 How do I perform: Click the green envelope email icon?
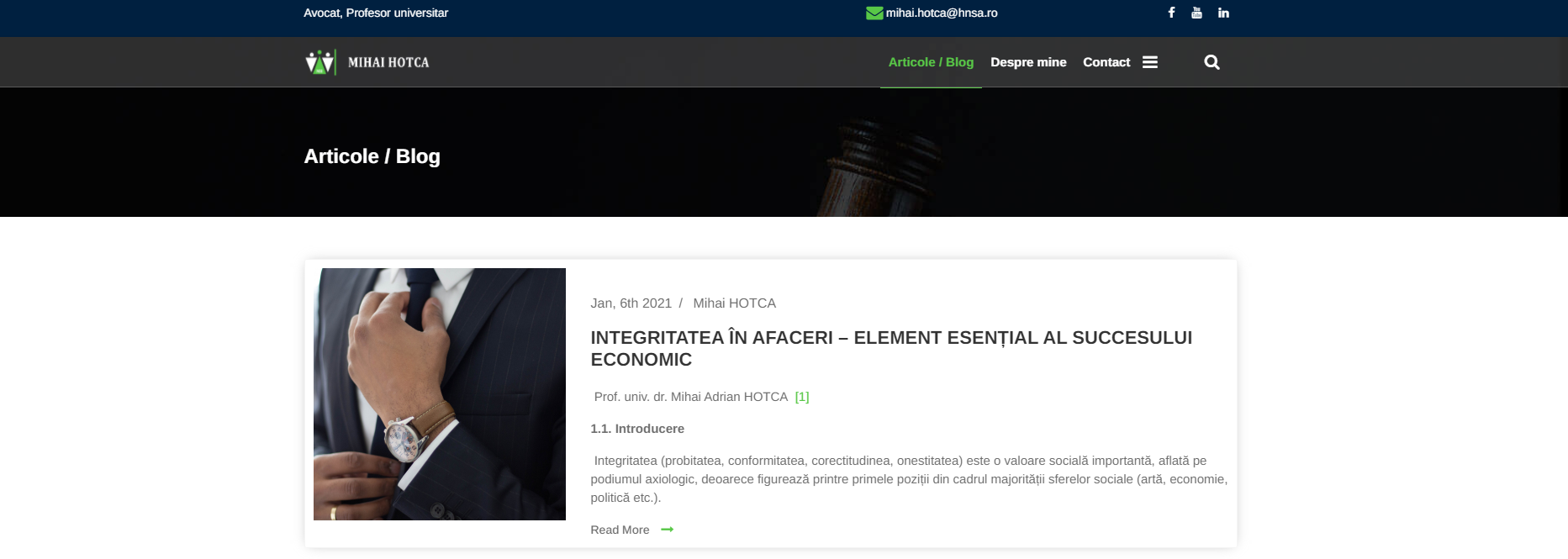point(874,13)
